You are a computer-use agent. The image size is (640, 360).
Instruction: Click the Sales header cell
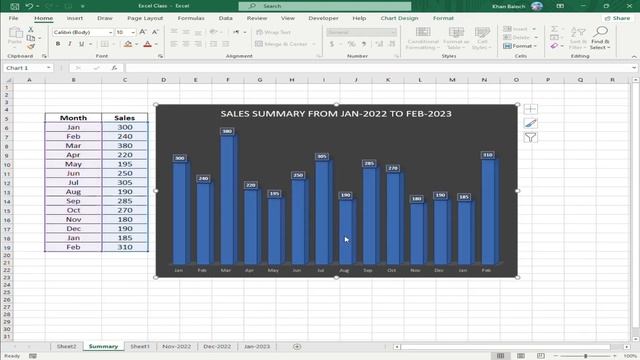pyautogui.click(x=124, y=118)
